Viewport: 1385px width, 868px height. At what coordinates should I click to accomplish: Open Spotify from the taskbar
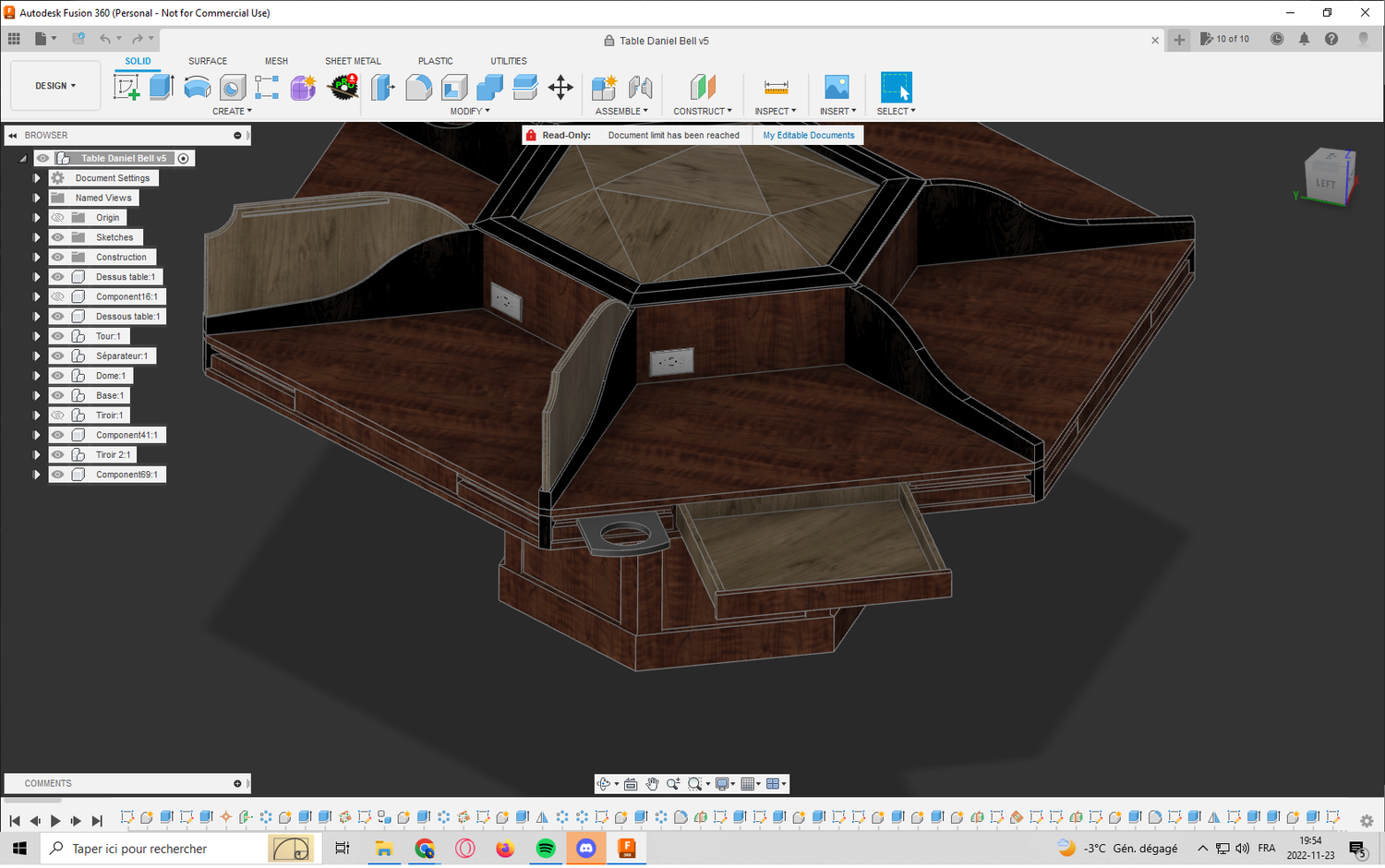tap(546, 848)
